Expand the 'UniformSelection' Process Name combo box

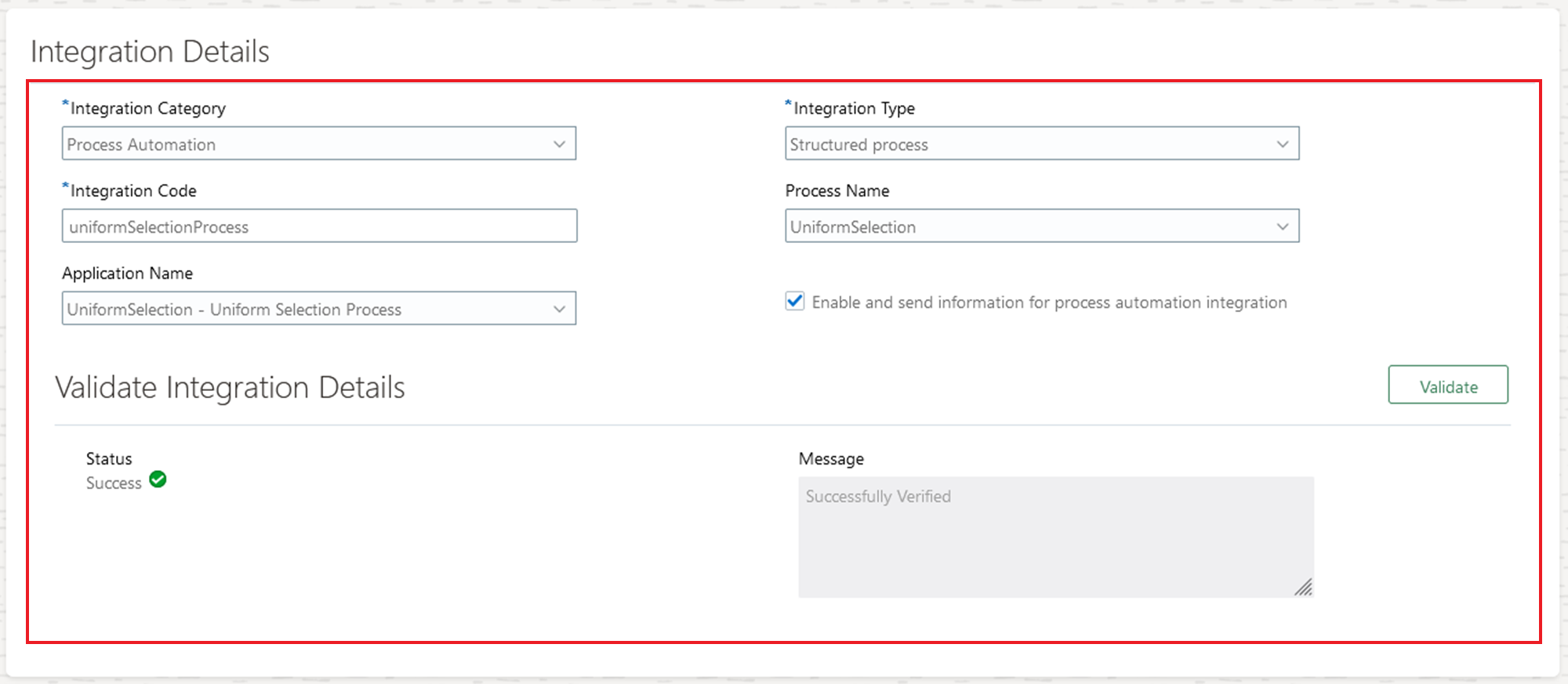(1027, 226)
